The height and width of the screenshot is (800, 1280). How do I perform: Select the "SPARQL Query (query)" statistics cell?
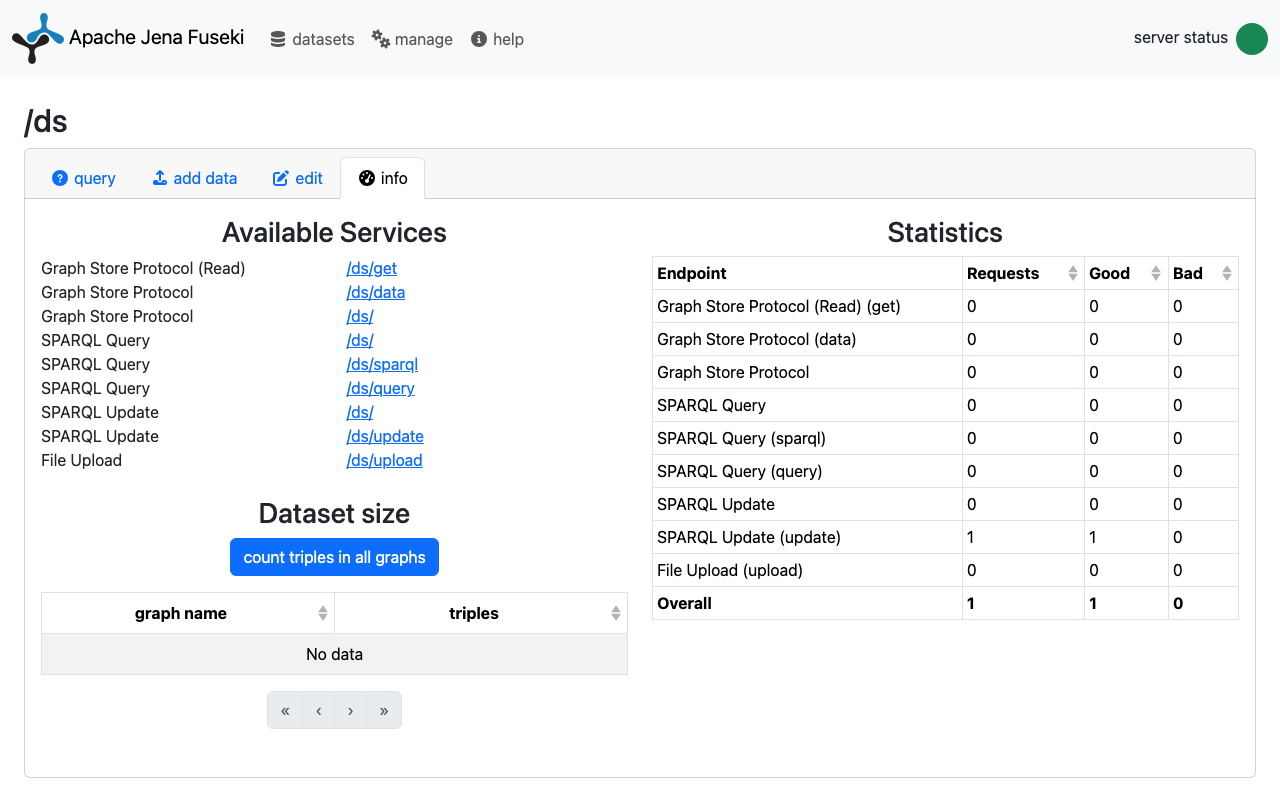click(x=807, y=471)
